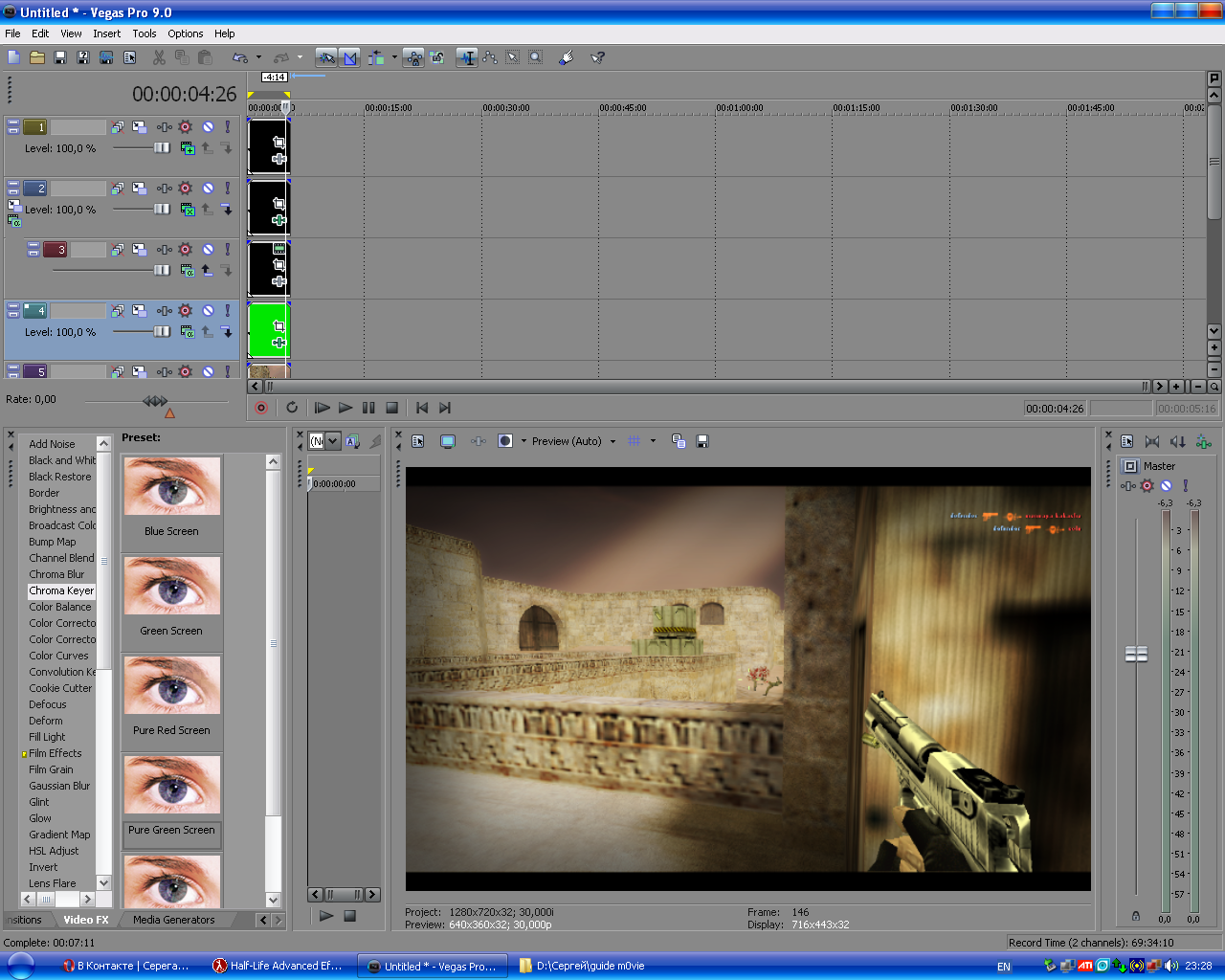This screenshot has width=1225, height=980.
Task: Toggle Automatic Crossfades in the toolbar
Action: [x=350, y=57]
